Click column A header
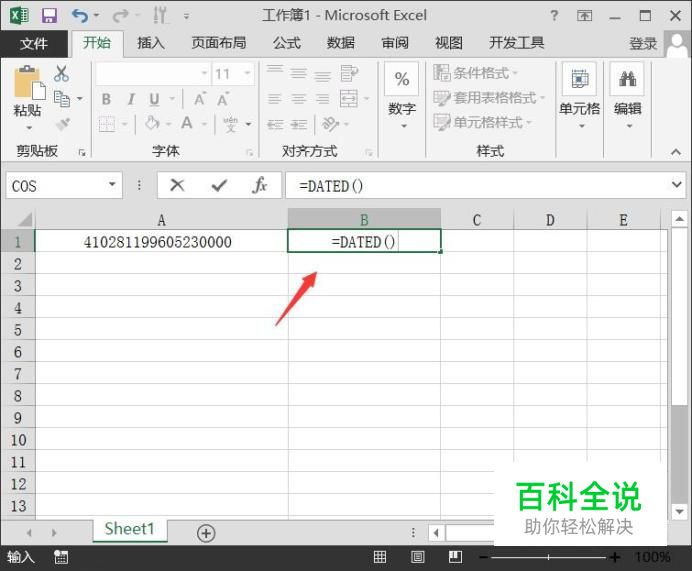The image size is (692, 571). 162,219
